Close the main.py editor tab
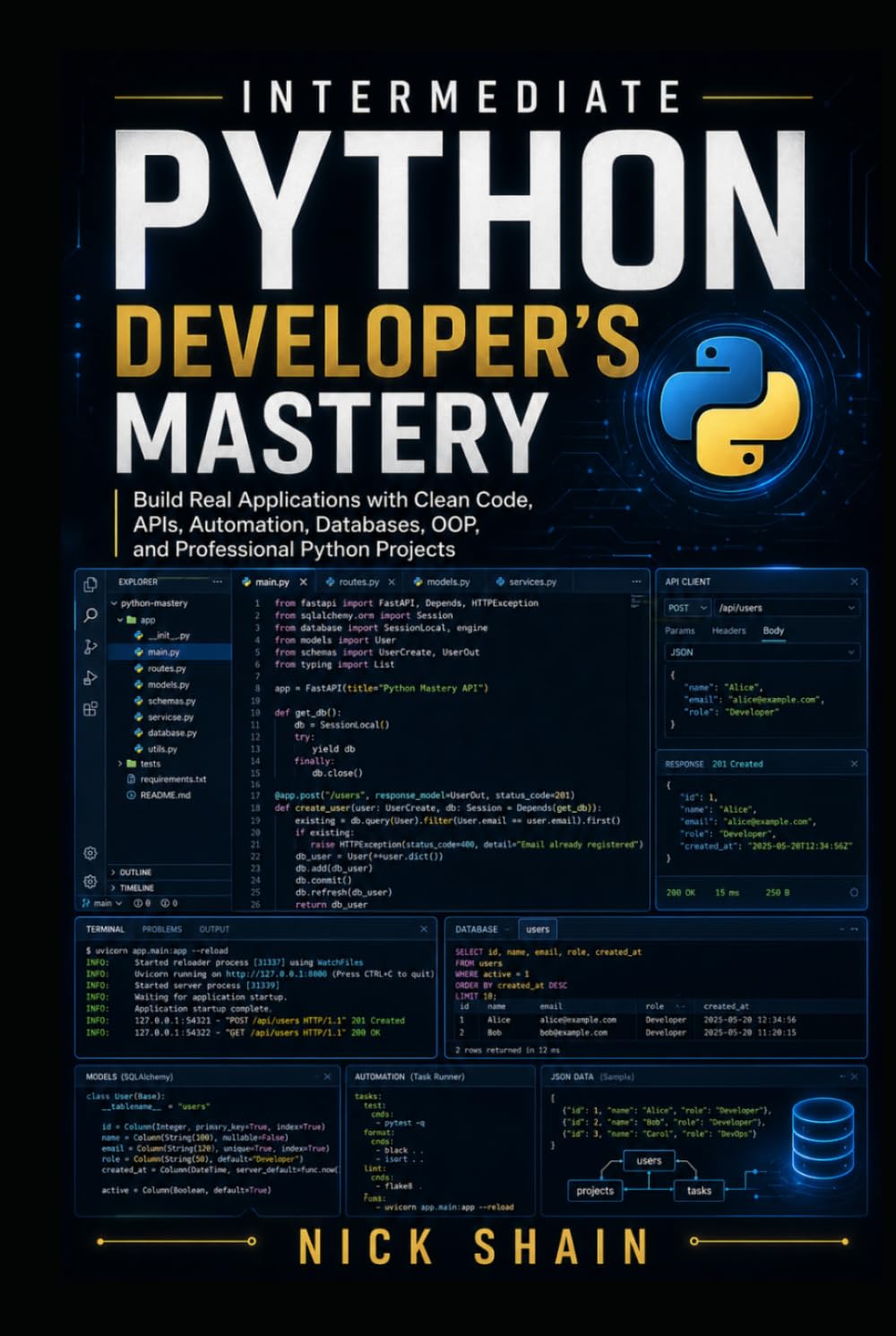The height and width of the screenshot is (1336, 896). [x=304, y=582]
